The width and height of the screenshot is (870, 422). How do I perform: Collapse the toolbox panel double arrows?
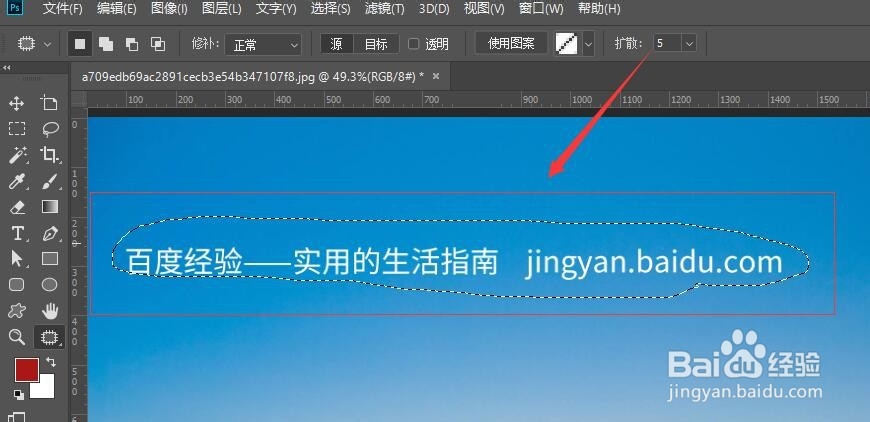point(7,67)
